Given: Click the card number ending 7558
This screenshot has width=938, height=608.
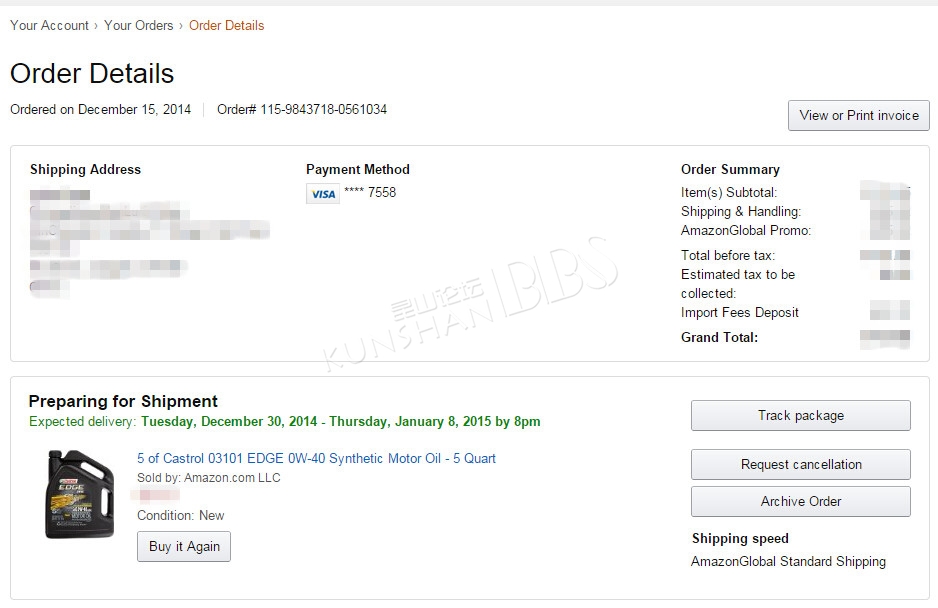Looking at the screenshot, I should point(370,192).
